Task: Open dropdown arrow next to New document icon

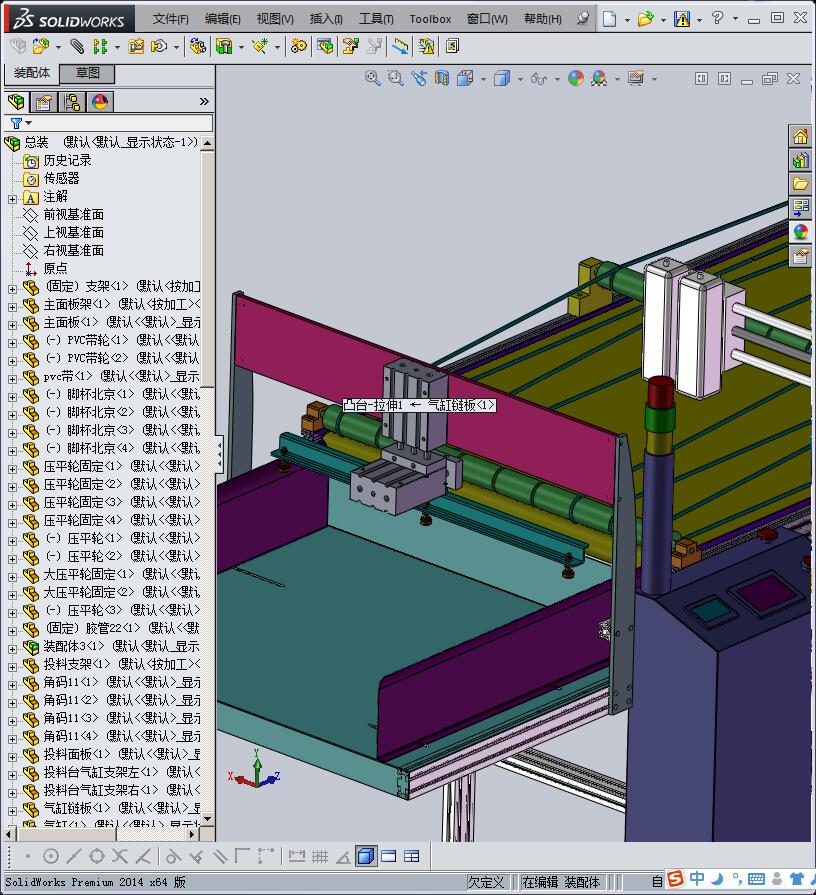Action: tap(627, 20)
